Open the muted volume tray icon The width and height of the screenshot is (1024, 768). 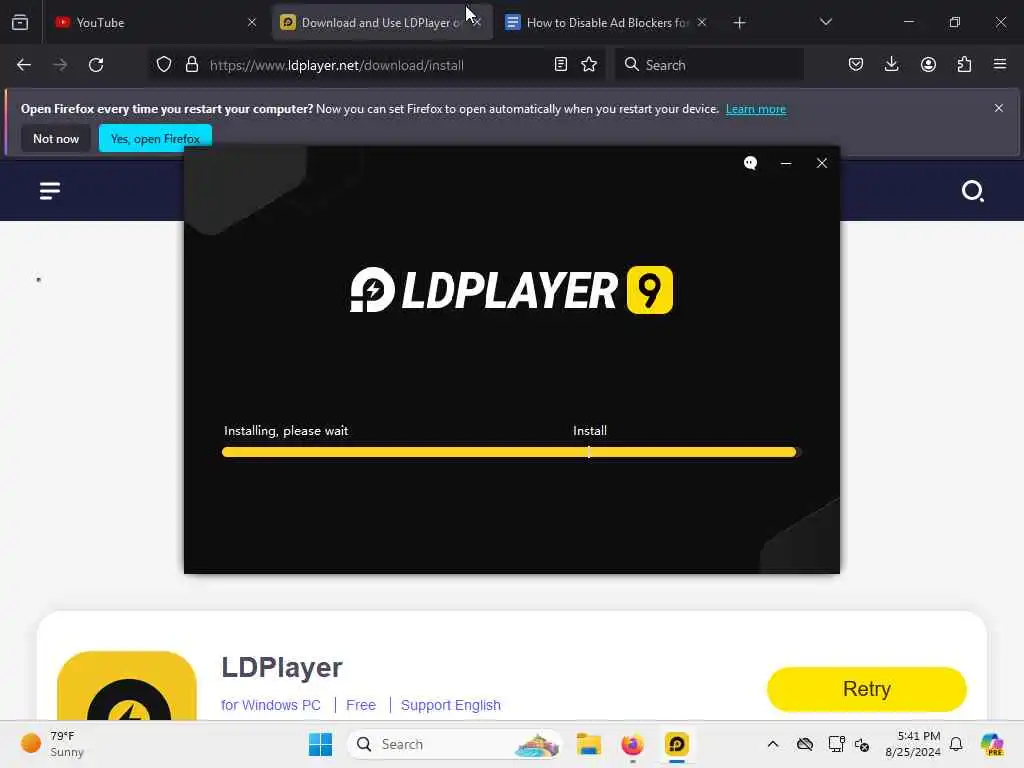click(861, 744)
